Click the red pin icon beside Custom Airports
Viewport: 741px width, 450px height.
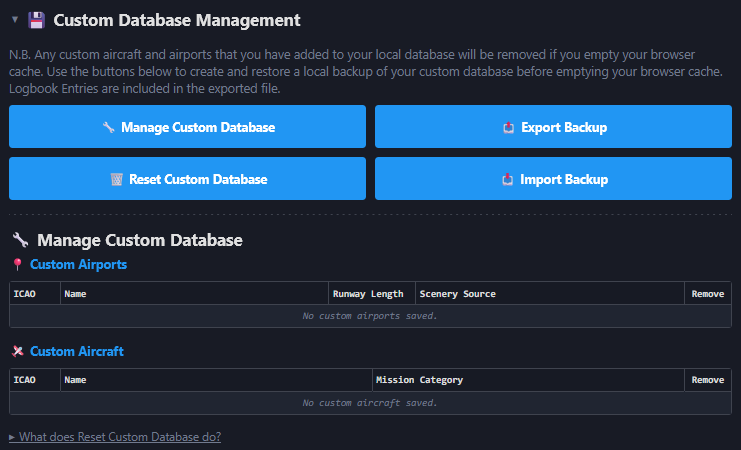coord(17,264)
